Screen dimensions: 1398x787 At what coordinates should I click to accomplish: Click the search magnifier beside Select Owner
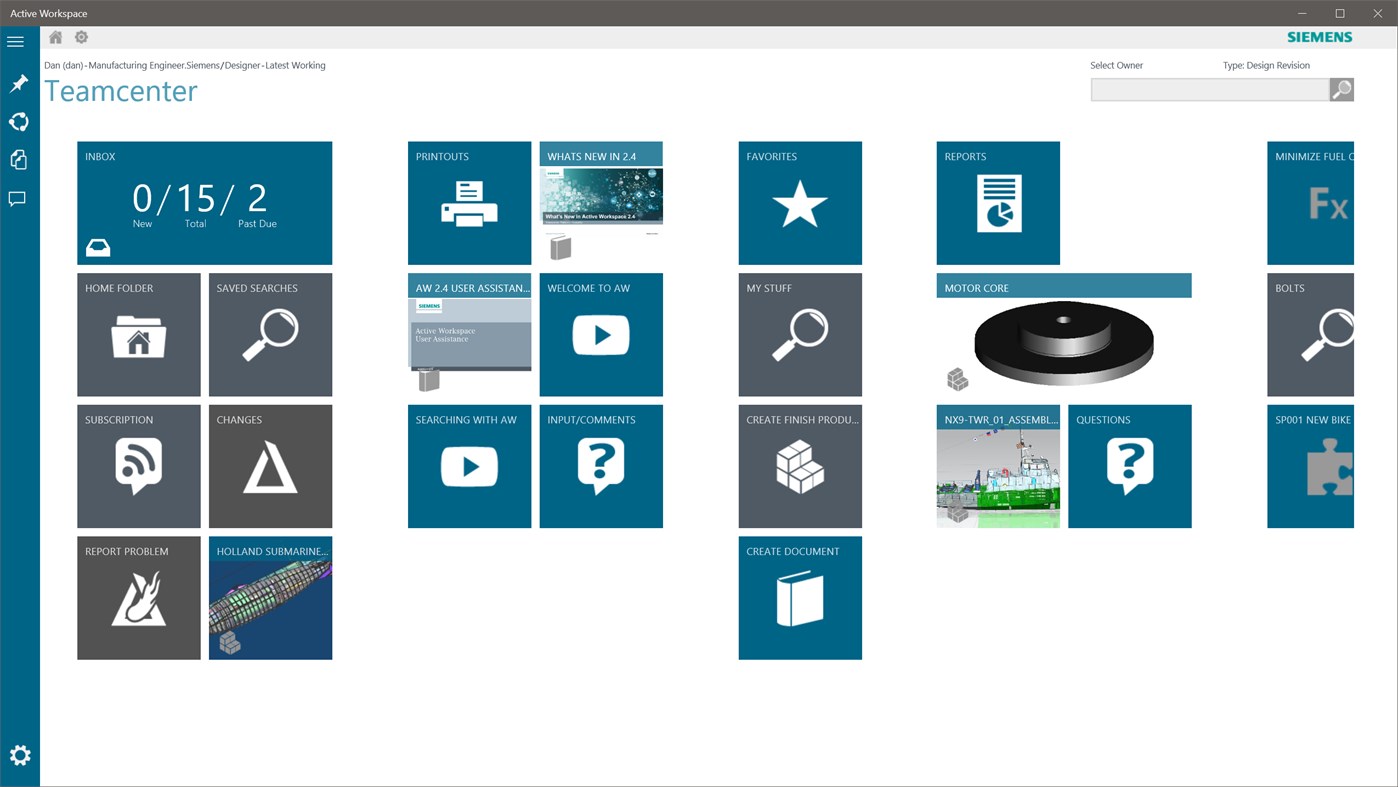tap(1340, 88)
